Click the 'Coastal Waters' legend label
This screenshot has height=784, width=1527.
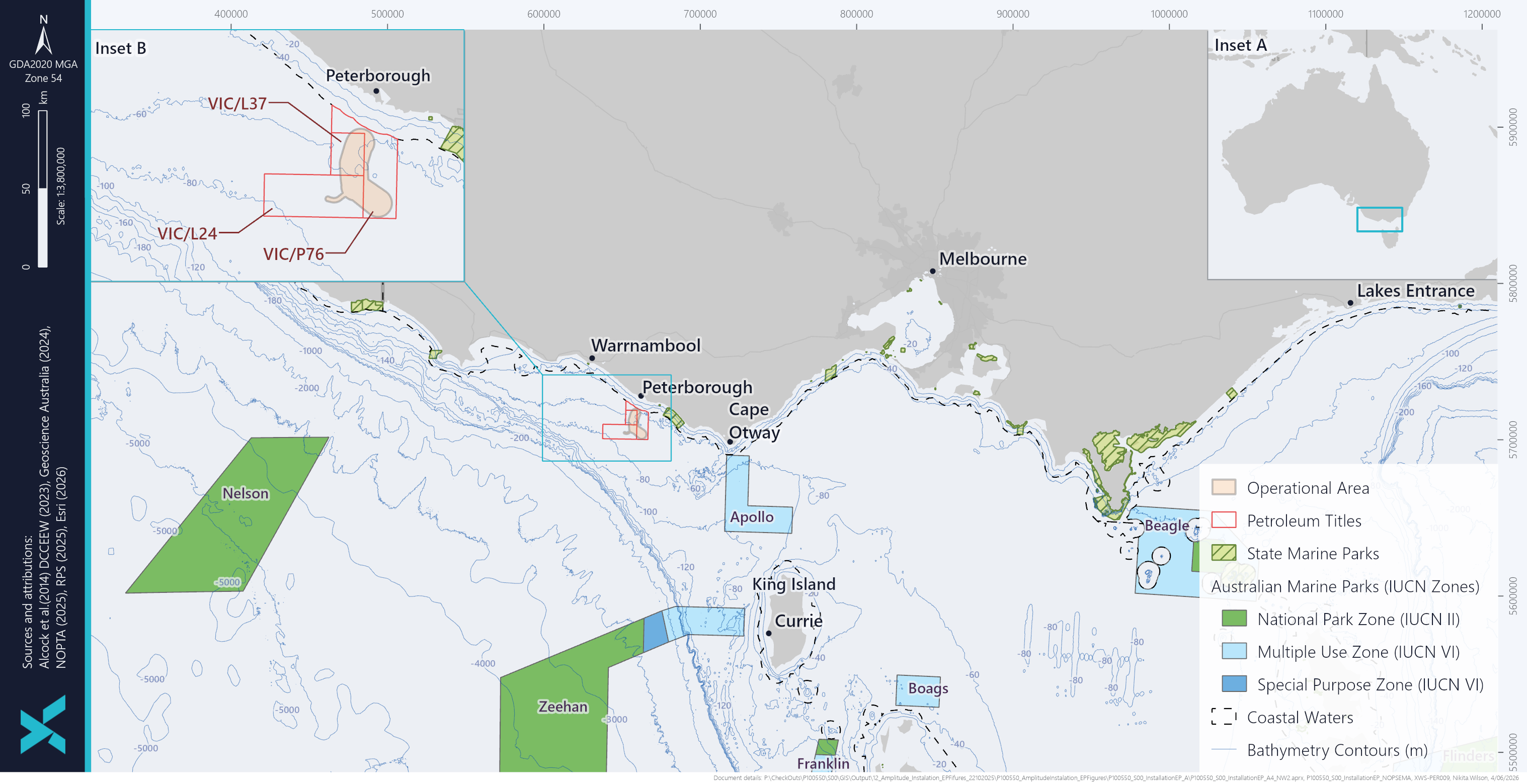pos(1300,717)
